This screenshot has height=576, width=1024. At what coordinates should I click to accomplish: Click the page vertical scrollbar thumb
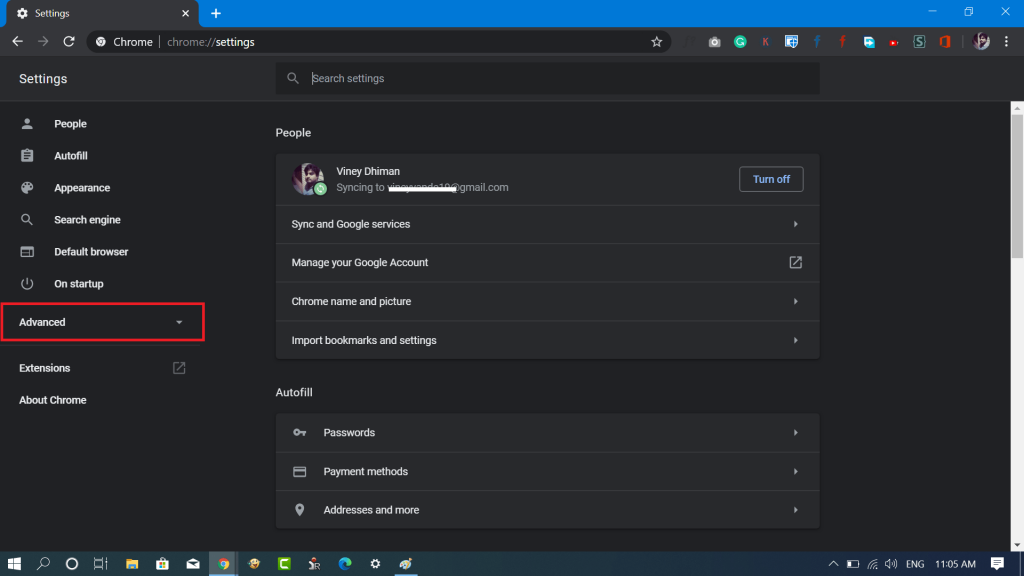pyautogui.click(x=1017, y=186)
